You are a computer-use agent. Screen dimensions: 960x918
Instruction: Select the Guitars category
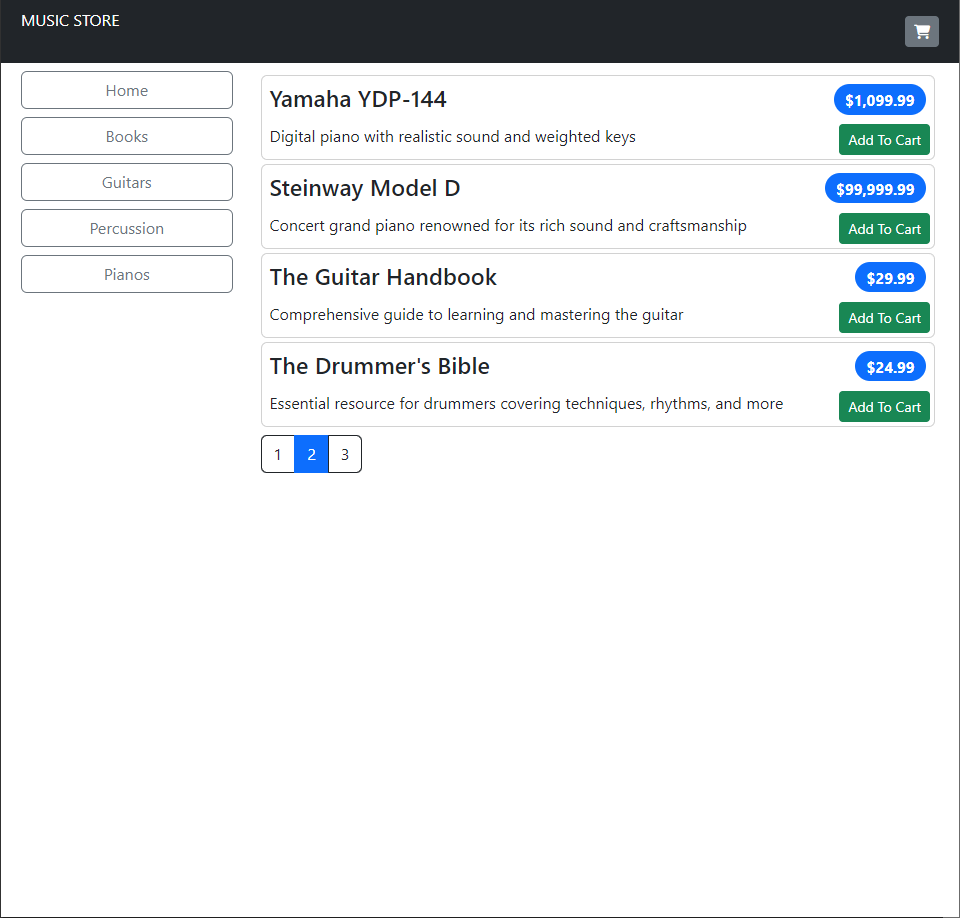click(127, 182)
